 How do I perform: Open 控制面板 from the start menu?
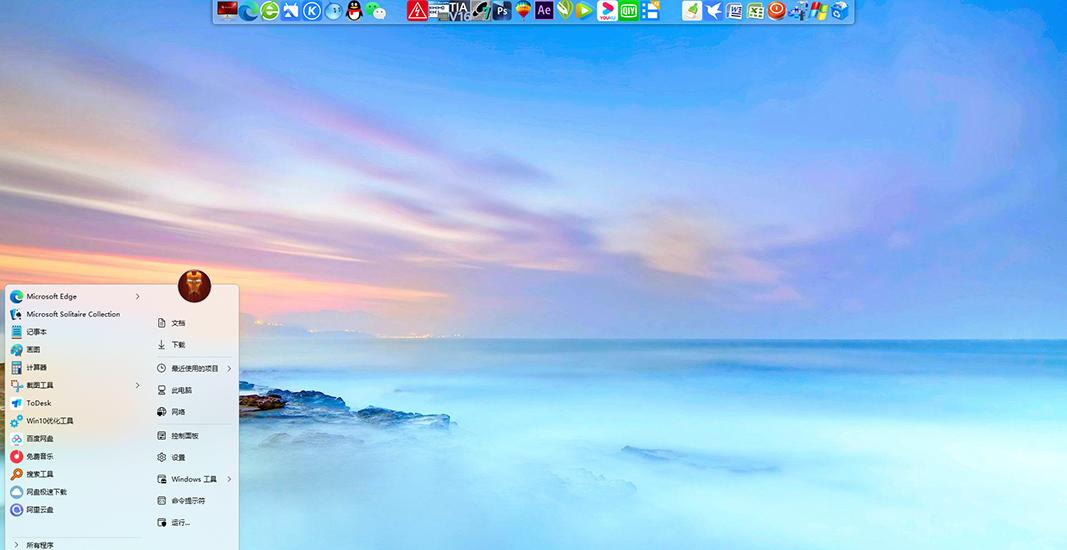184,436
